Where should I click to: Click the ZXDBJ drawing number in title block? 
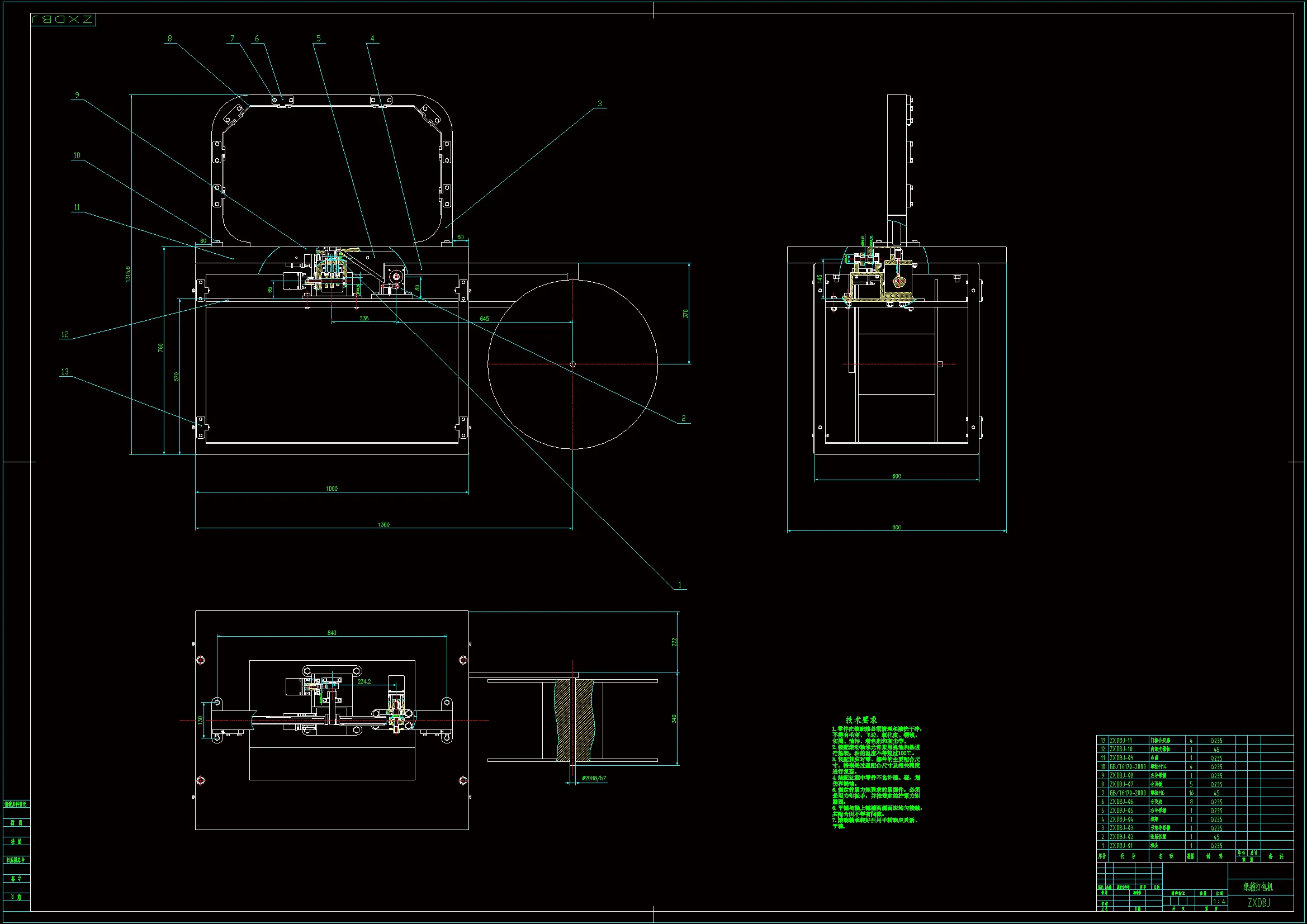click(x=1258, y=902)
